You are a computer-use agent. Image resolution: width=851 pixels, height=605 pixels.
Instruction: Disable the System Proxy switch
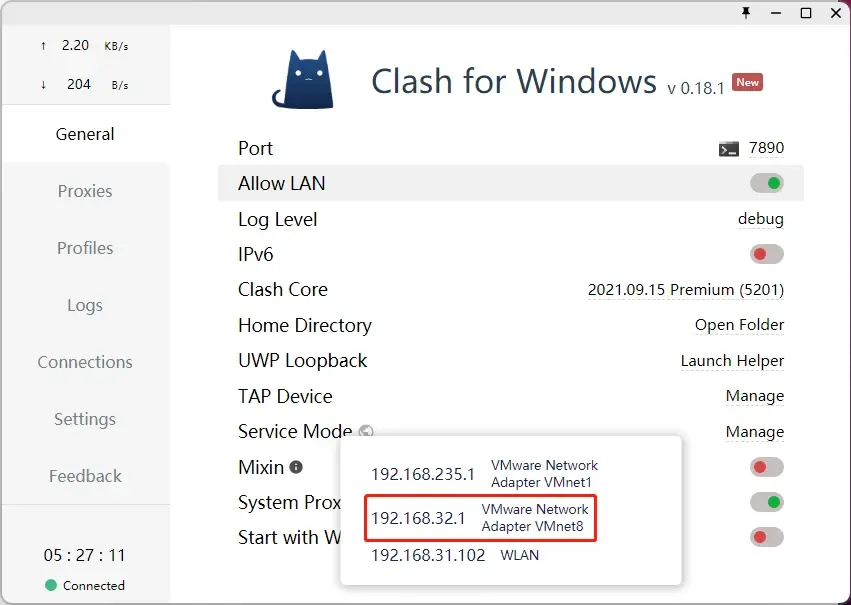pyautogui.click(x=767, y=502)
